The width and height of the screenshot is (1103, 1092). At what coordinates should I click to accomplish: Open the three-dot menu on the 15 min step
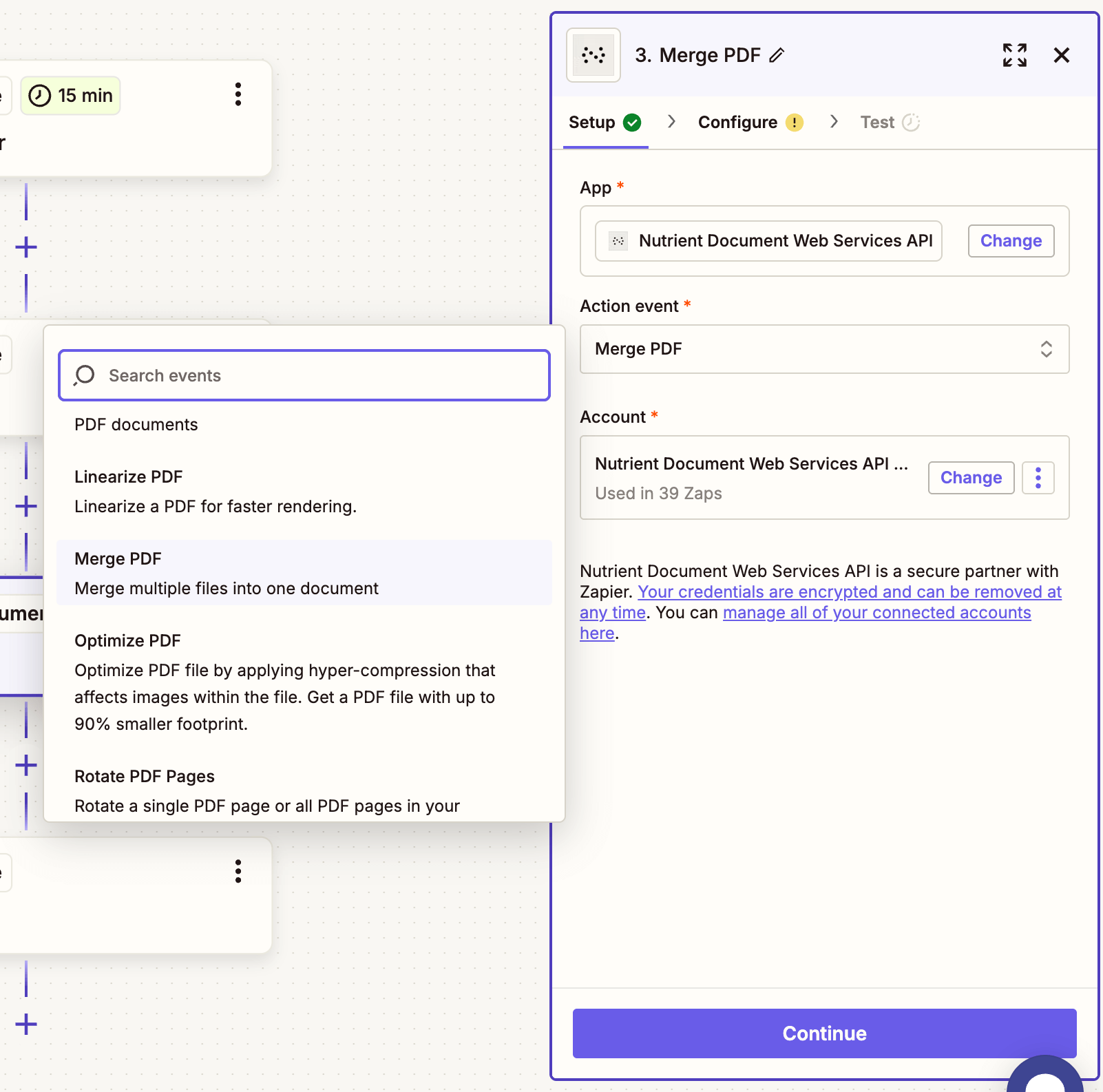click(x=238, y=94)
